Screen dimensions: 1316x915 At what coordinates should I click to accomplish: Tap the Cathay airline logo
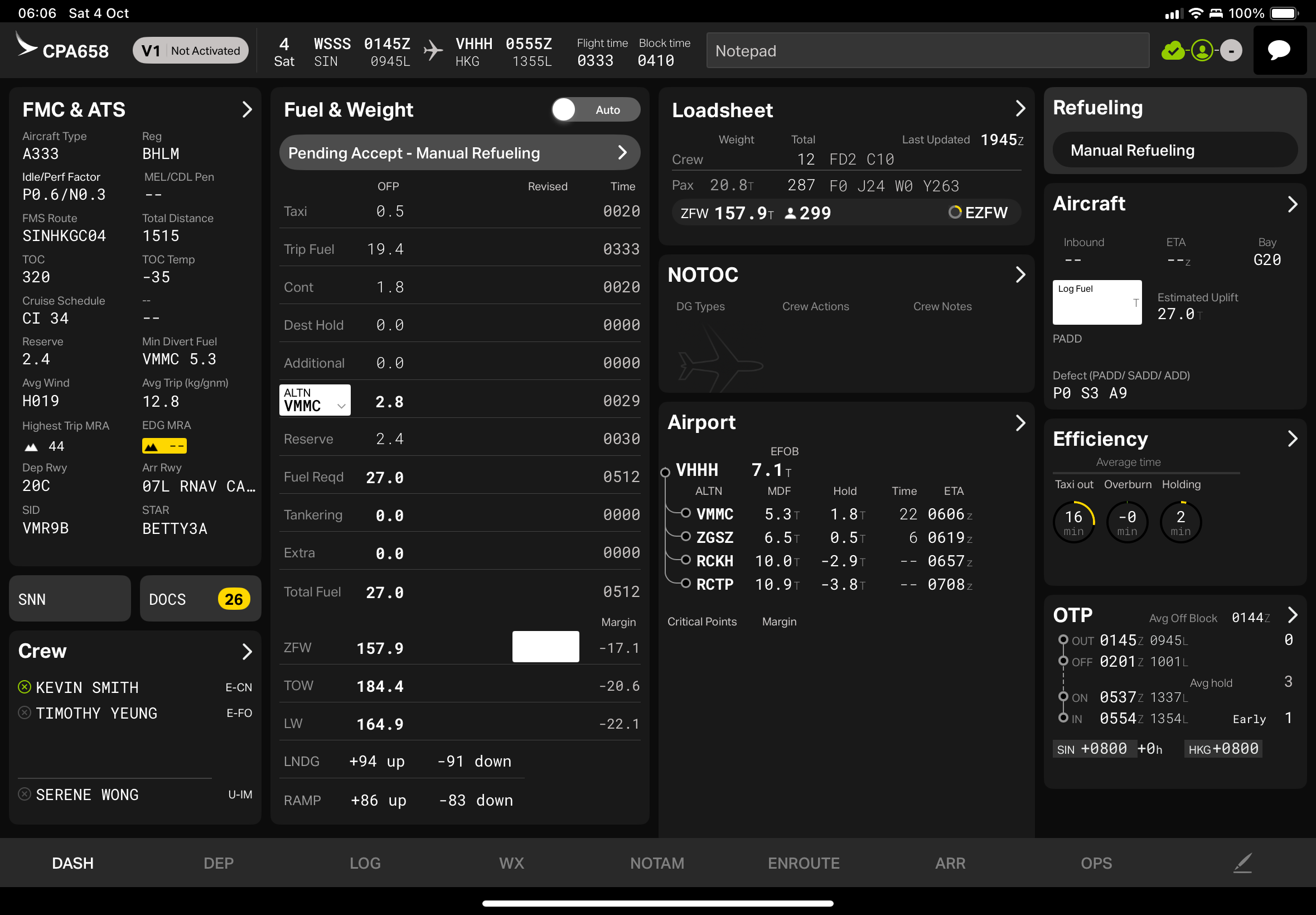[25, 45]
